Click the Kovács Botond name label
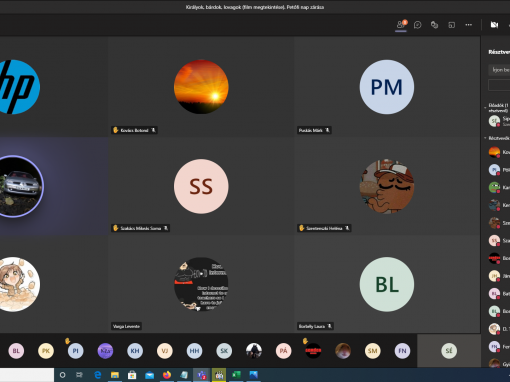This screenshot has height=382, width=510. coord(134,130)
